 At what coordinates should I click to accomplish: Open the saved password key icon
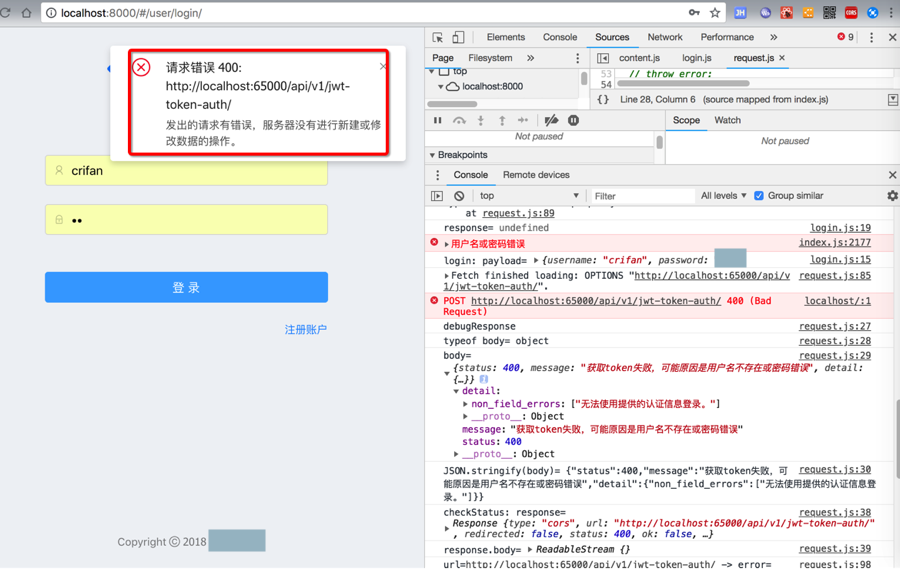coord(694,13)
